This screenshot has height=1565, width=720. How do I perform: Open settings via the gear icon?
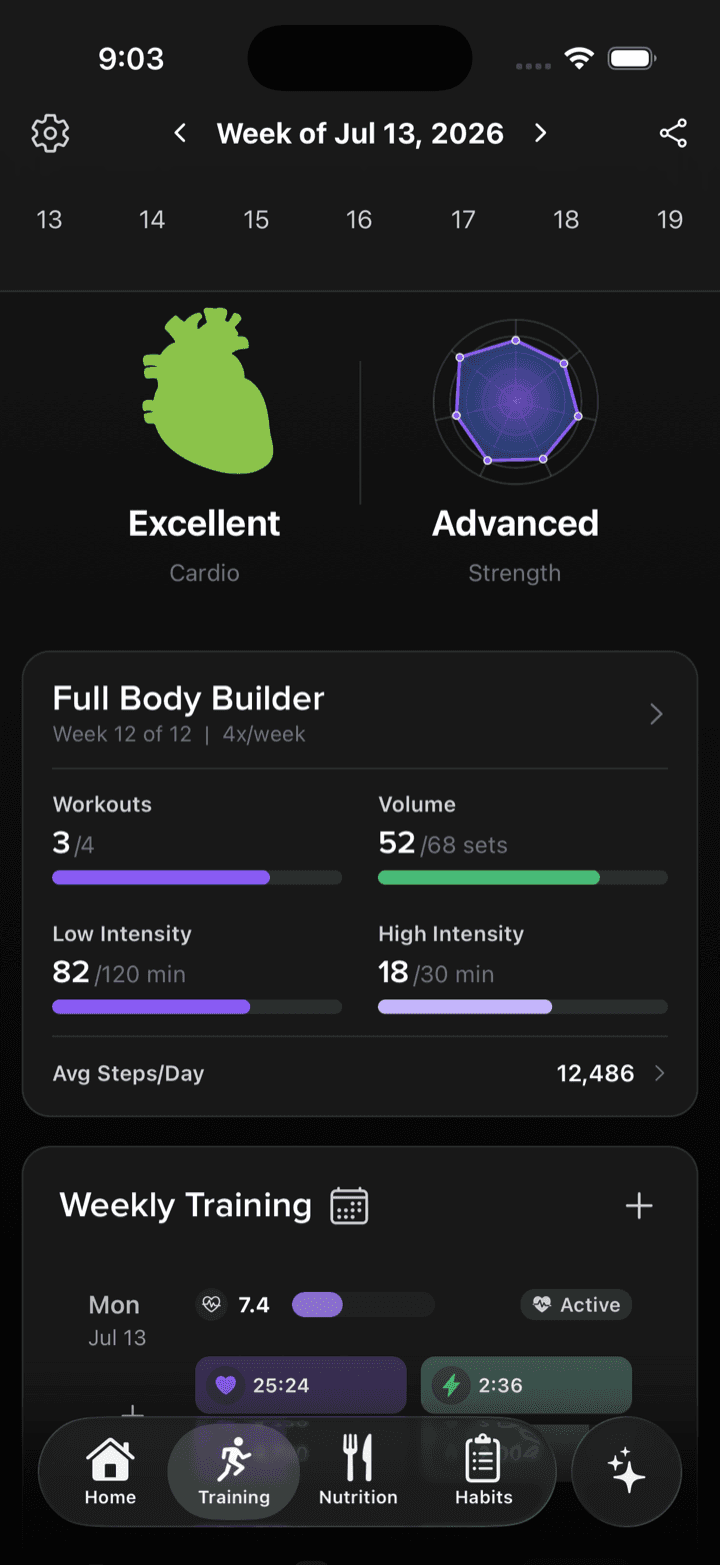50,133
